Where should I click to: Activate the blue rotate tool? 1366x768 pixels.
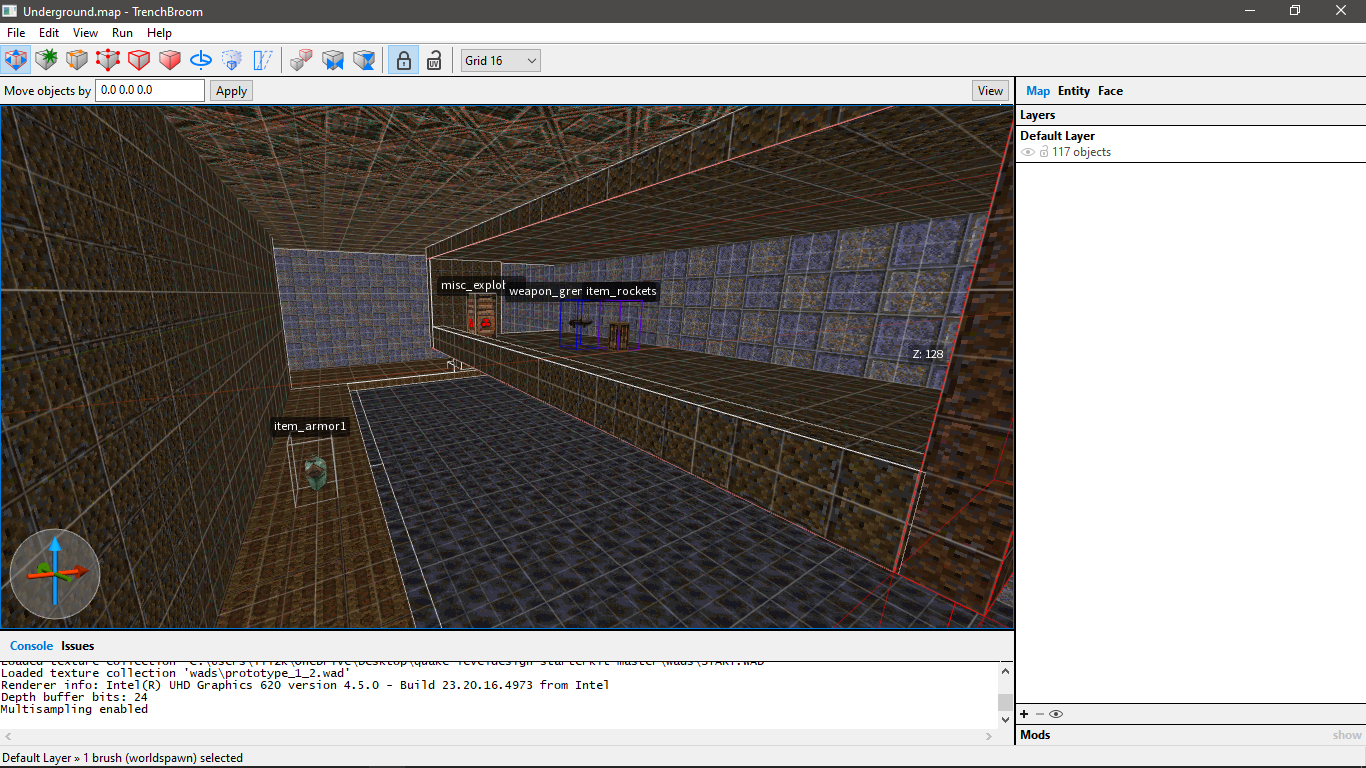(x=201, y=60)
